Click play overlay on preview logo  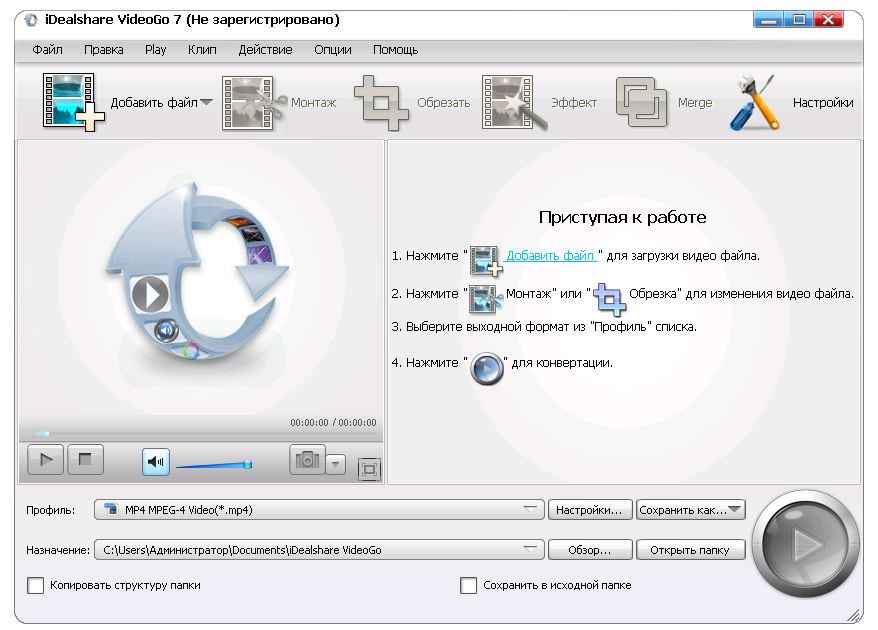[150, 295]
